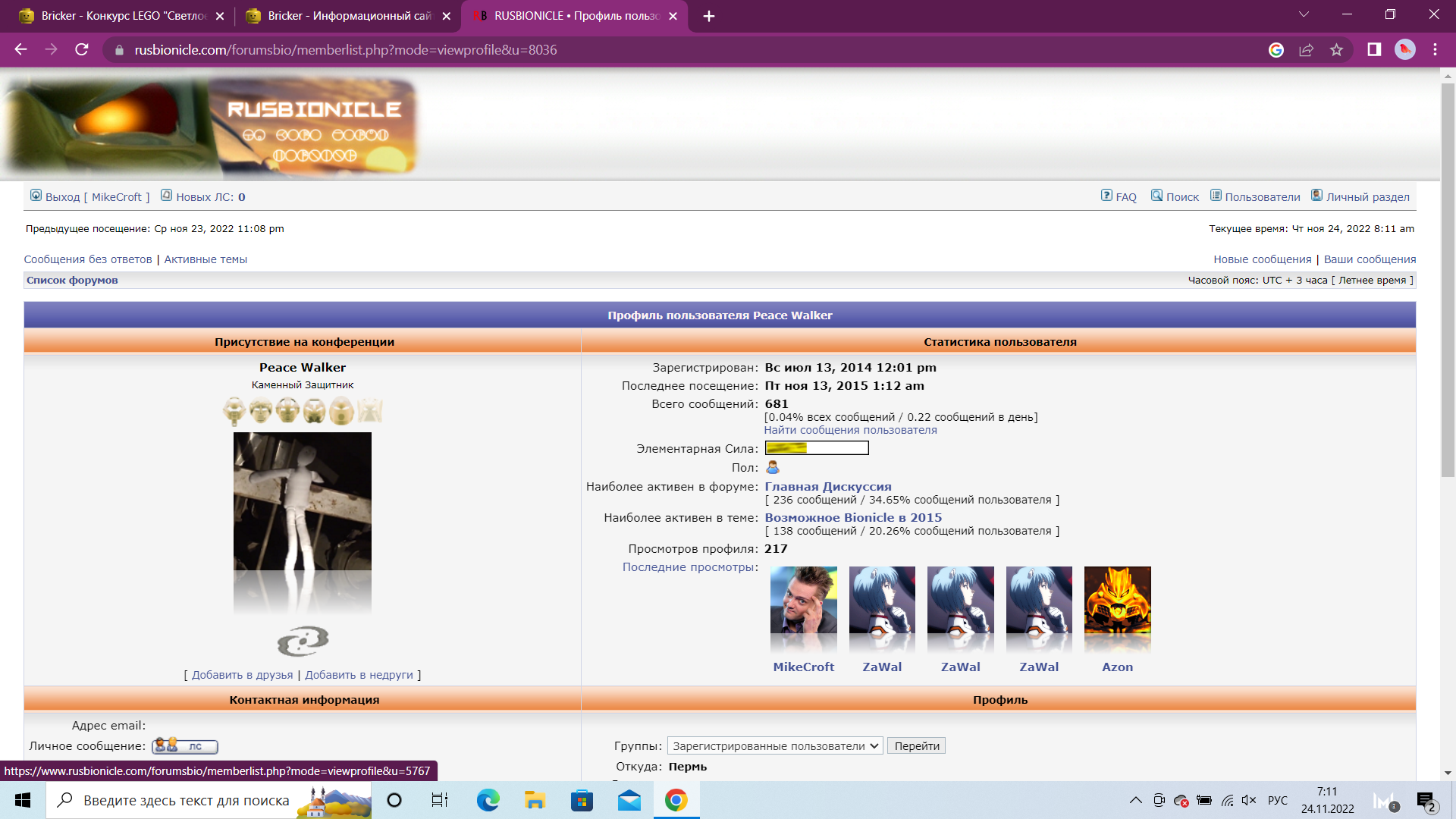Click the Google icon in the address bar
Screen dimensions: 1456x819
pos(1276,49)
